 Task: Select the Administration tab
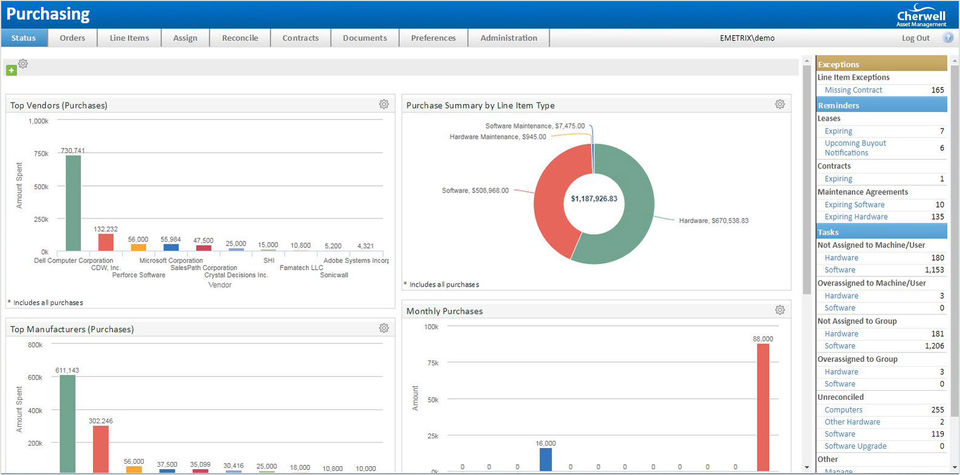[x=508, y=38]
